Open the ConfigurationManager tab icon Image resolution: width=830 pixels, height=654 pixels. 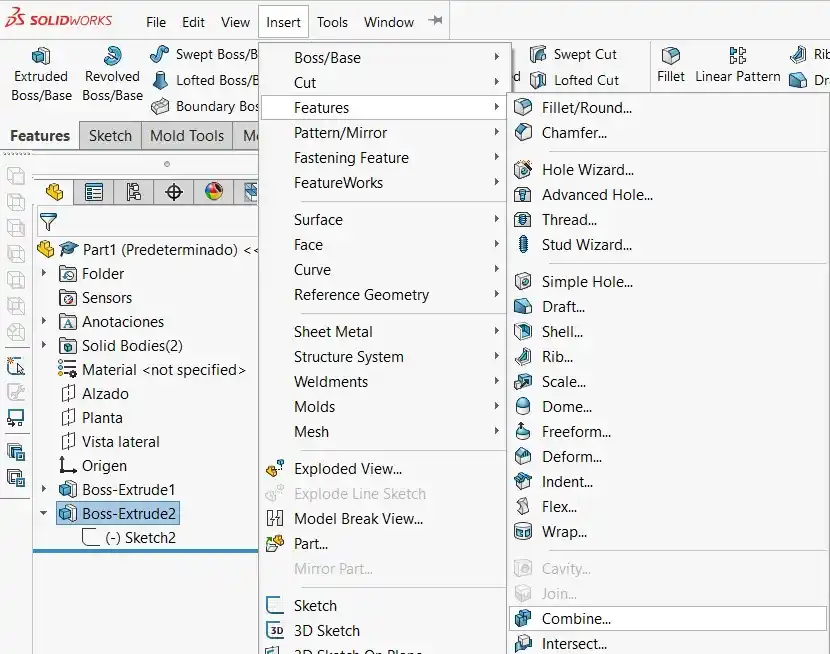pos(133,192)
